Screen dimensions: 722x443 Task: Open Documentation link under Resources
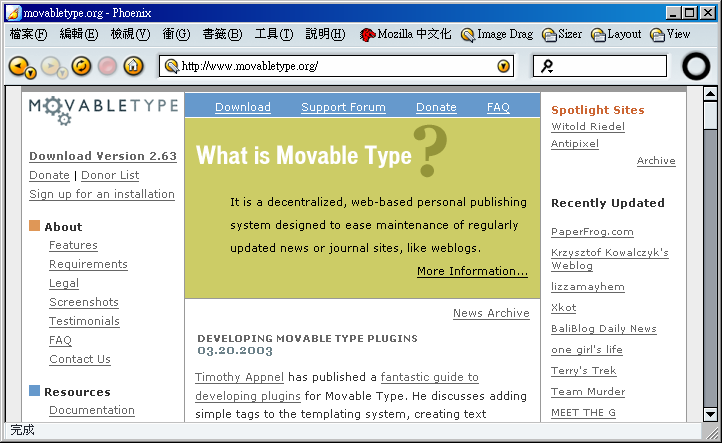click(x=92, y=410)
